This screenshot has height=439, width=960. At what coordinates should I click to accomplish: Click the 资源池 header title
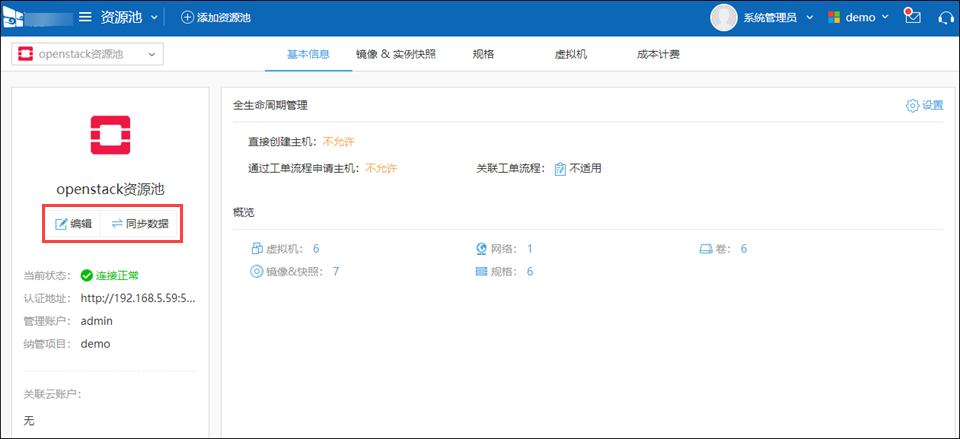click(121, 17)
